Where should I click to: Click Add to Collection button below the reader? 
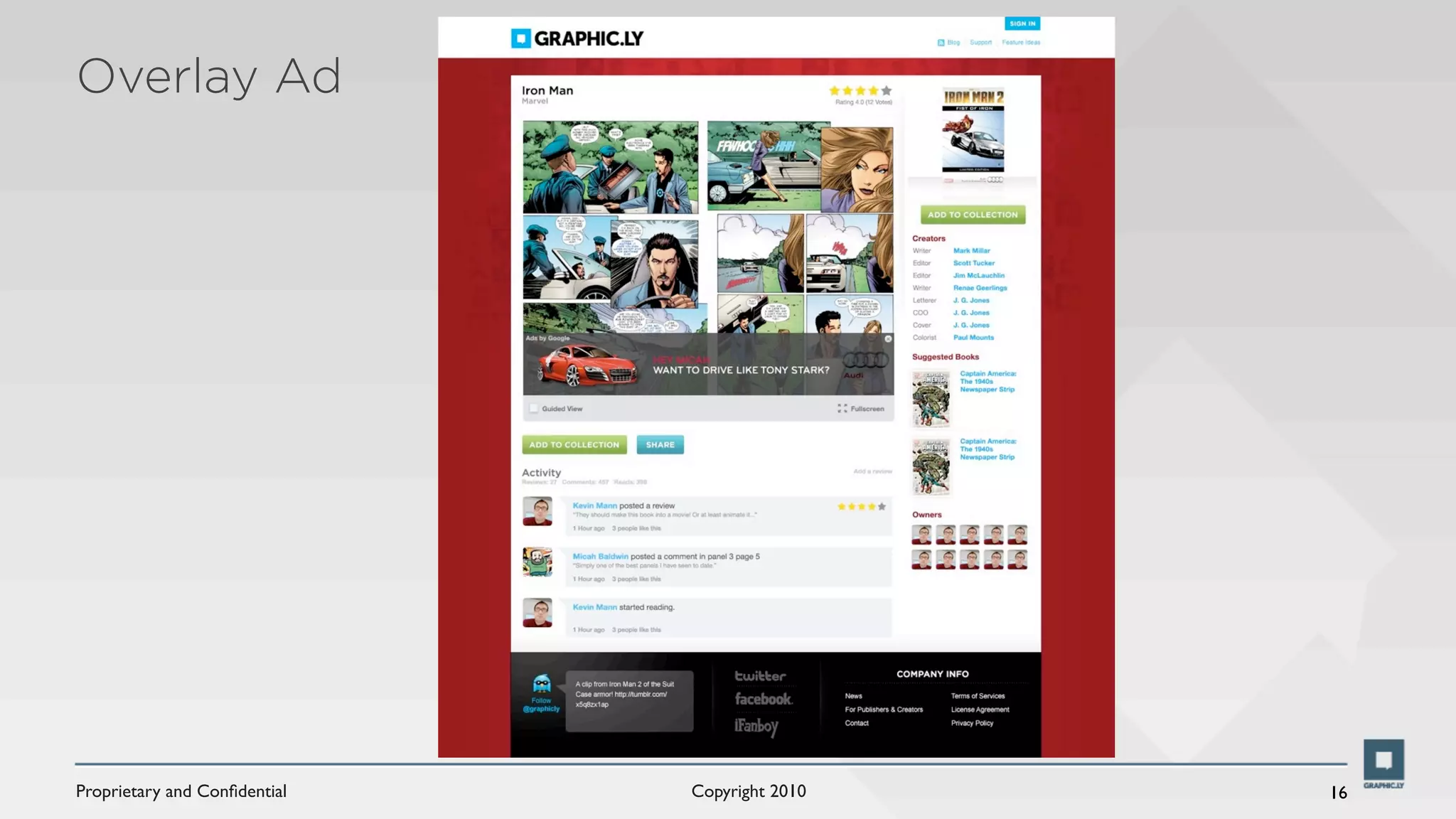point(574,445)
